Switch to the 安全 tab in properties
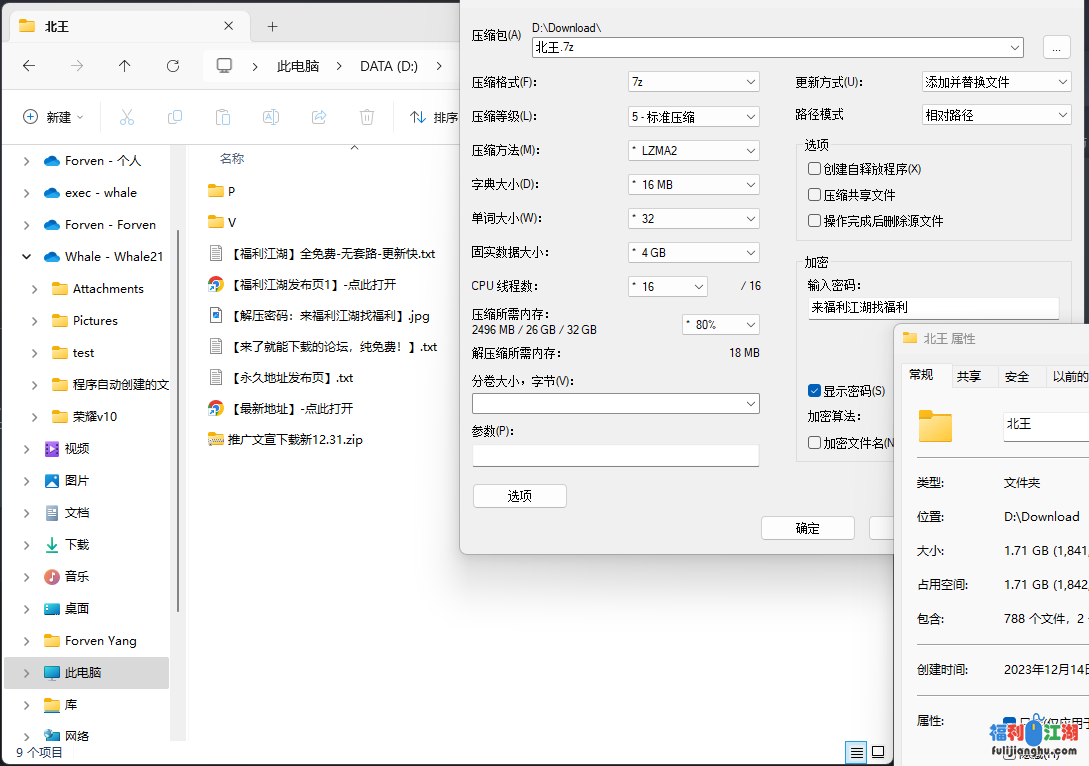Viewport: 1089px width, 766px height. [1019, 377]
